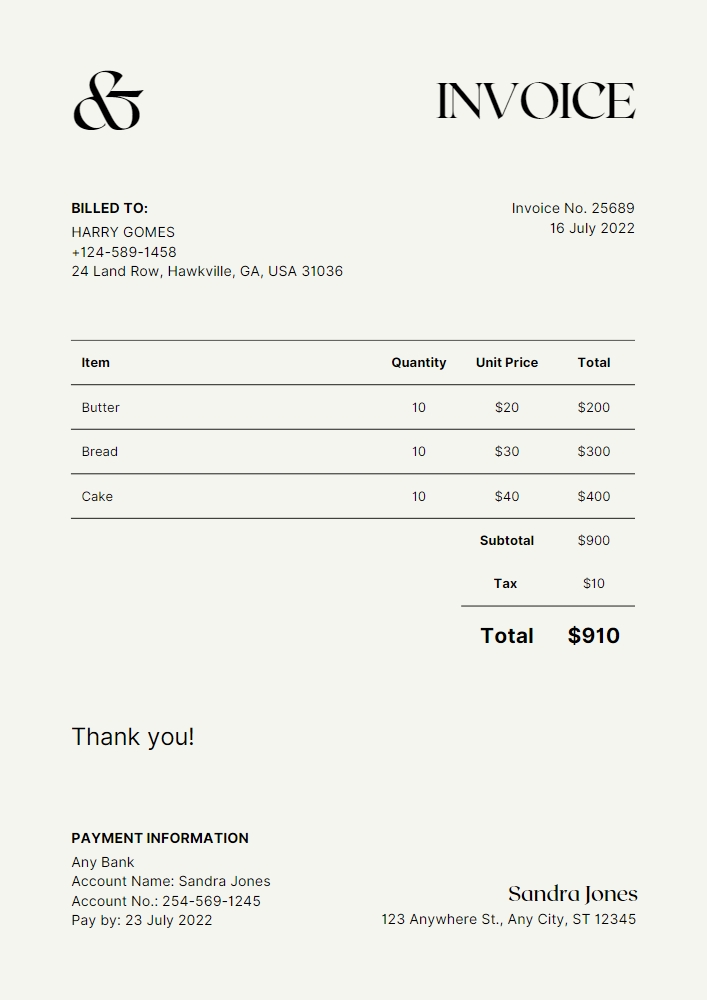Image resolution: width=707 pixels, height=1000 pixels.
Task: Click the Invoice No. 25689 text
Action: pos(573,208)
